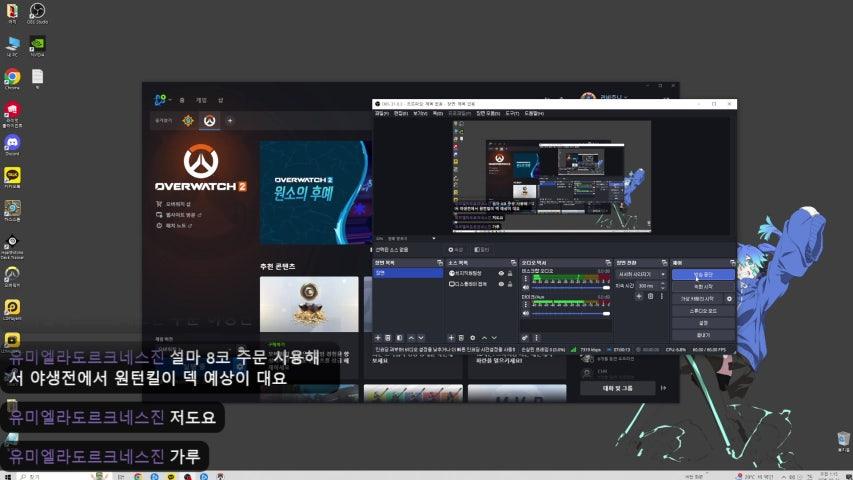Open the KakaoTalk desktop icon
The width and height of the screenshot is (853, 480).
tap(12, 177)
